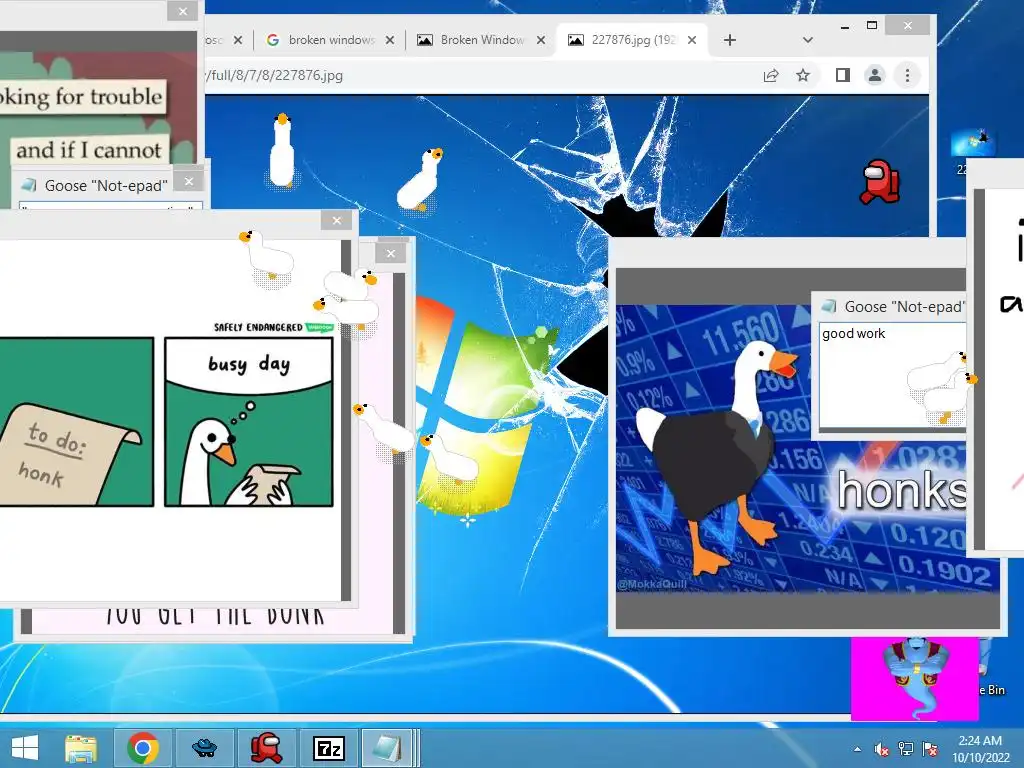Image resolution: width=1024 pixels, height=768 pixels.
Task: Select the notepad taskbar icon
Action: click(387, 748)
